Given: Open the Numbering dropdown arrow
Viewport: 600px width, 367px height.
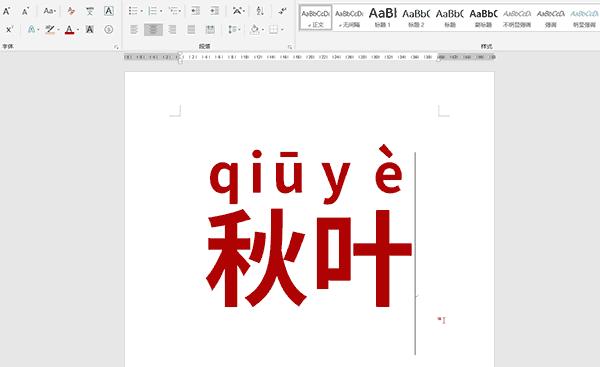Looking at the screenshot, I should (161, 11).
